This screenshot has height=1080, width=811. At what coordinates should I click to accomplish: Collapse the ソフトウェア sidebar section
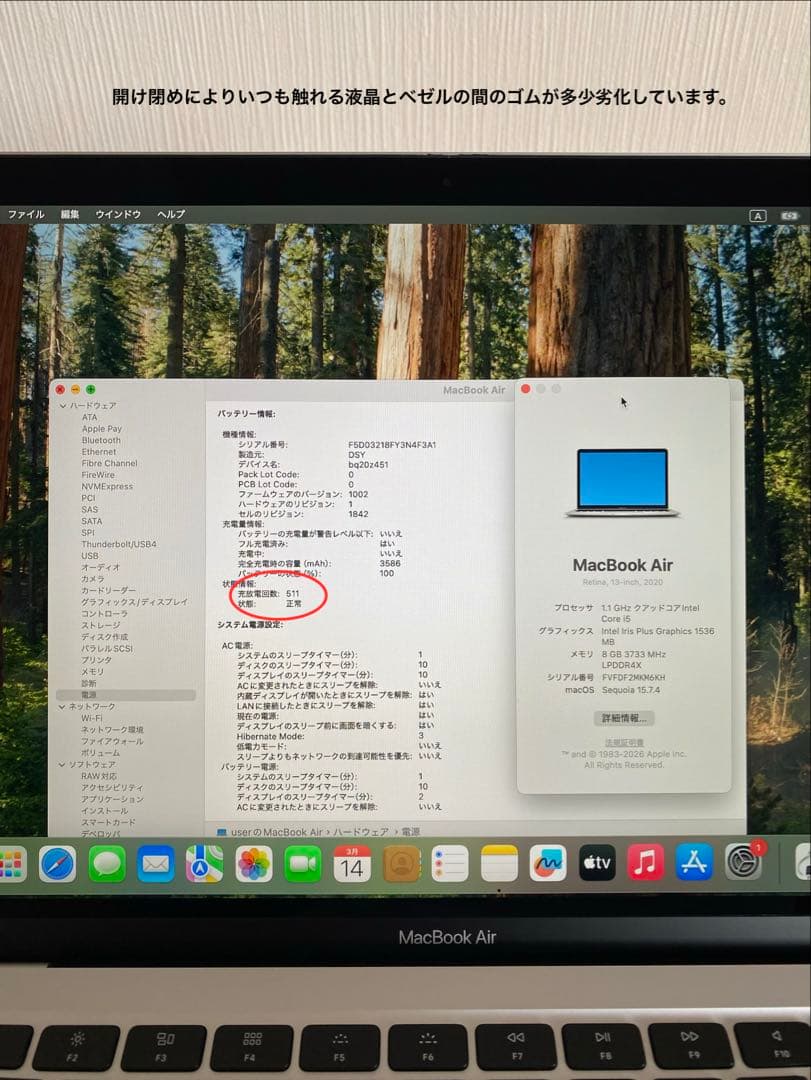tap(60, 764)
